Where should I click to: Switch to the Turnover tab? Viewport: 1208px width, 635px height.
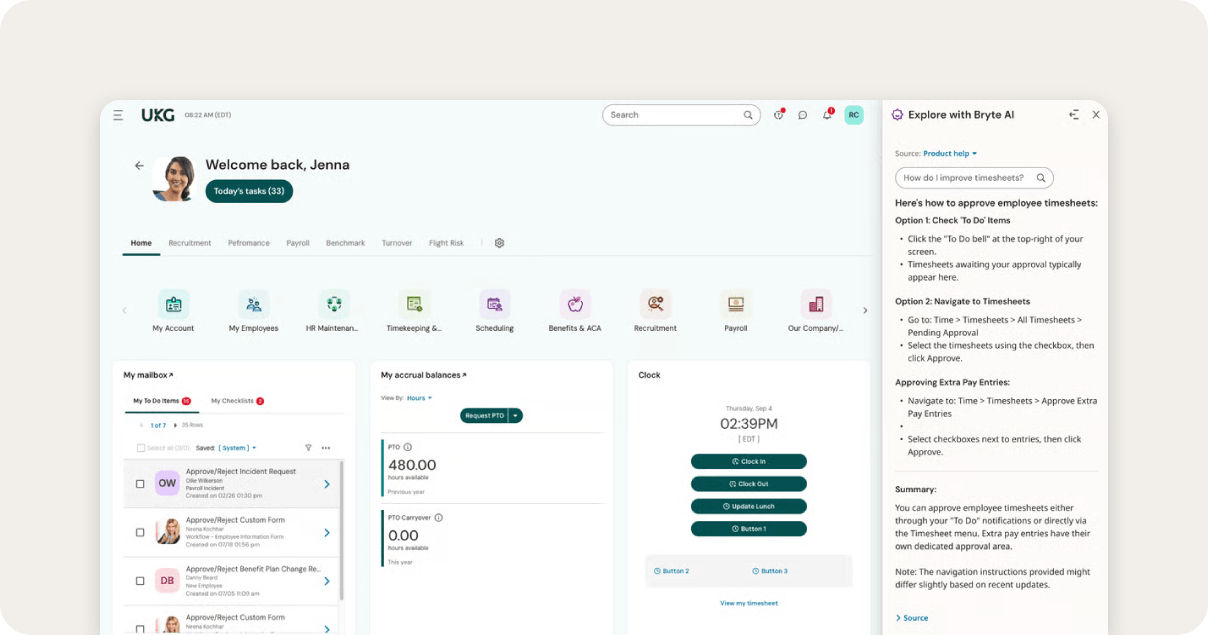coord(397,243)
